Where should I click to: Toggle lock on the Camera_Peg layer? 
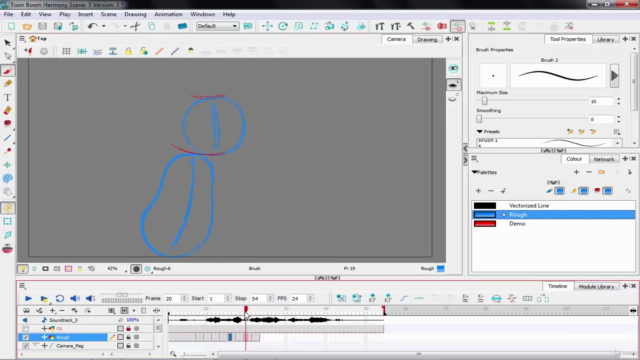pyautogui.click(x=129, y=346)
